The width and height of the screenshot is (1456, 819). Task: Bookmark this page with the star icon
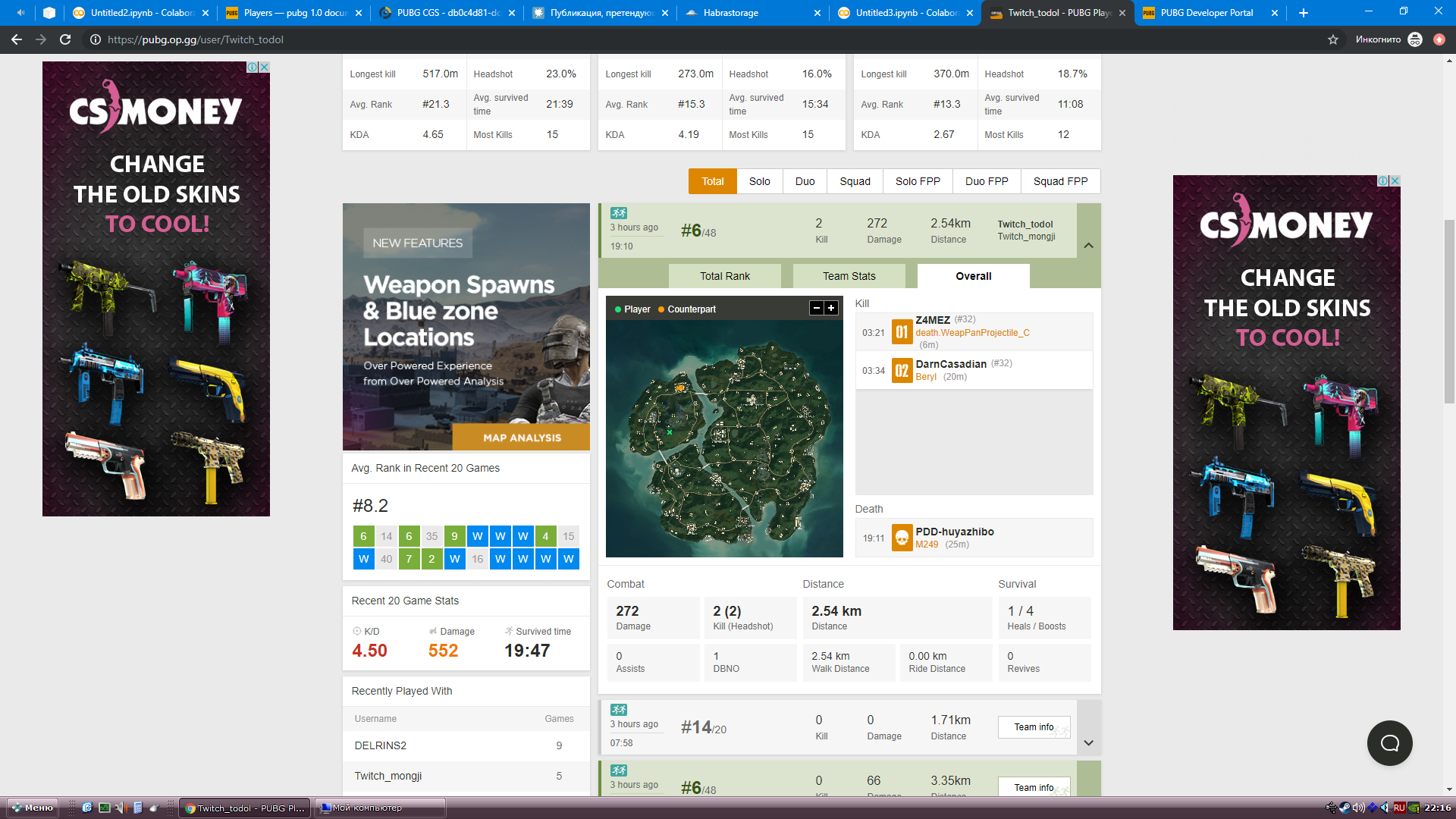click(1333, 39)
